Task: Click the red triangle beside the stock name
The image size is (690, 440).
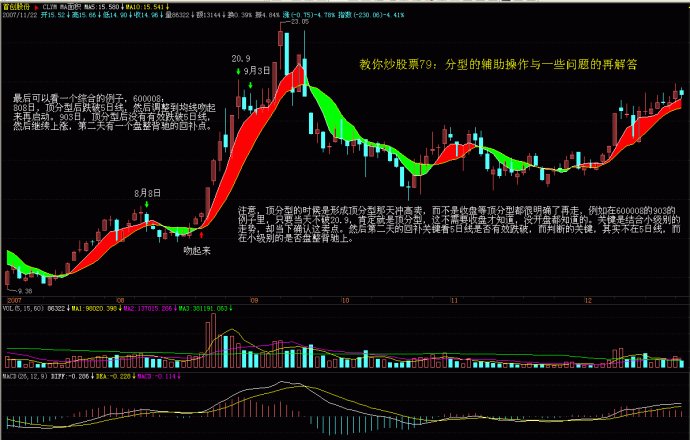Action: coord(36,7)
